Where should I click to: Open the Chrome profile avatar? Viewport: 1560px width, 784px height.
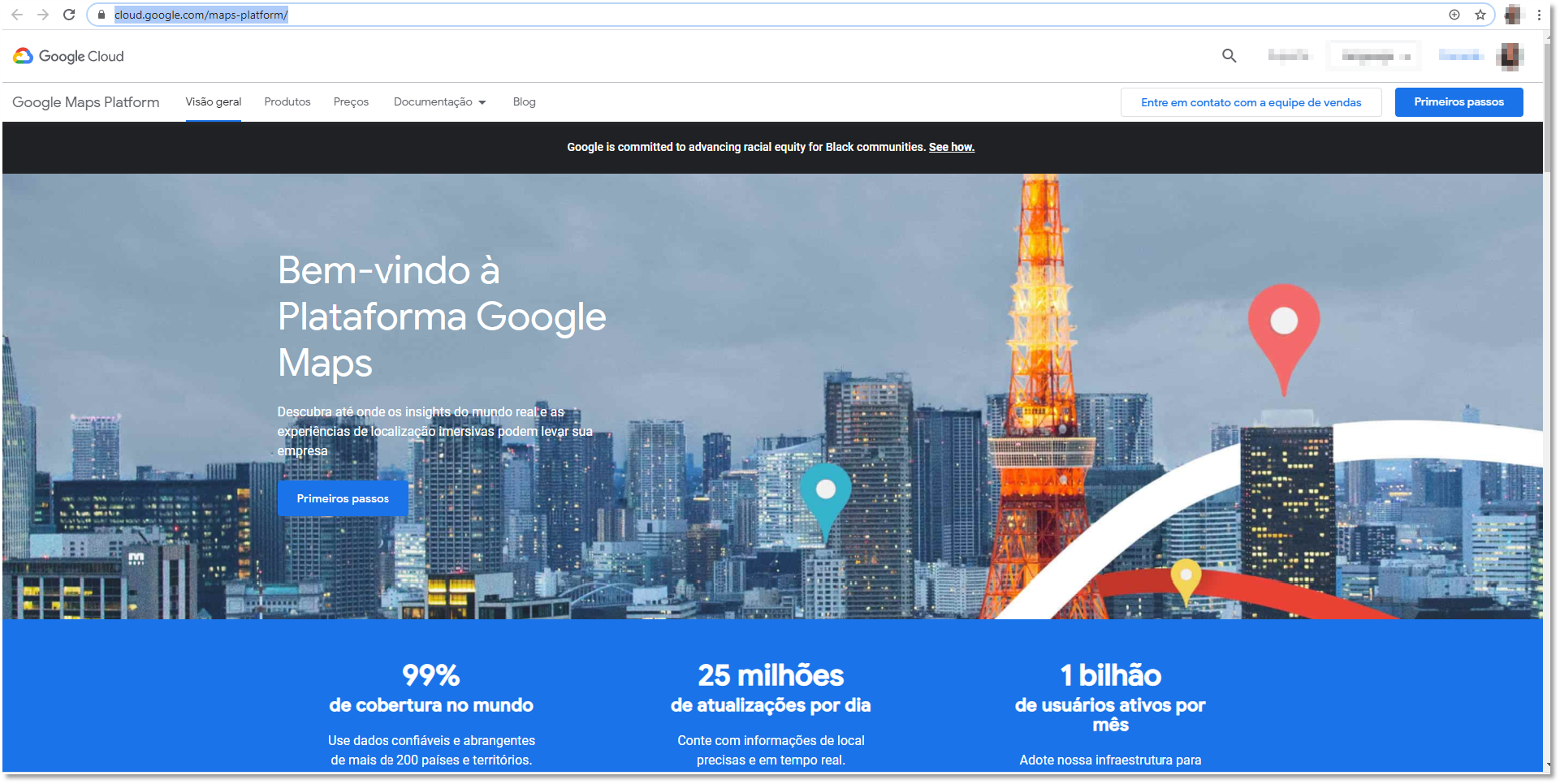[1512, 15]
